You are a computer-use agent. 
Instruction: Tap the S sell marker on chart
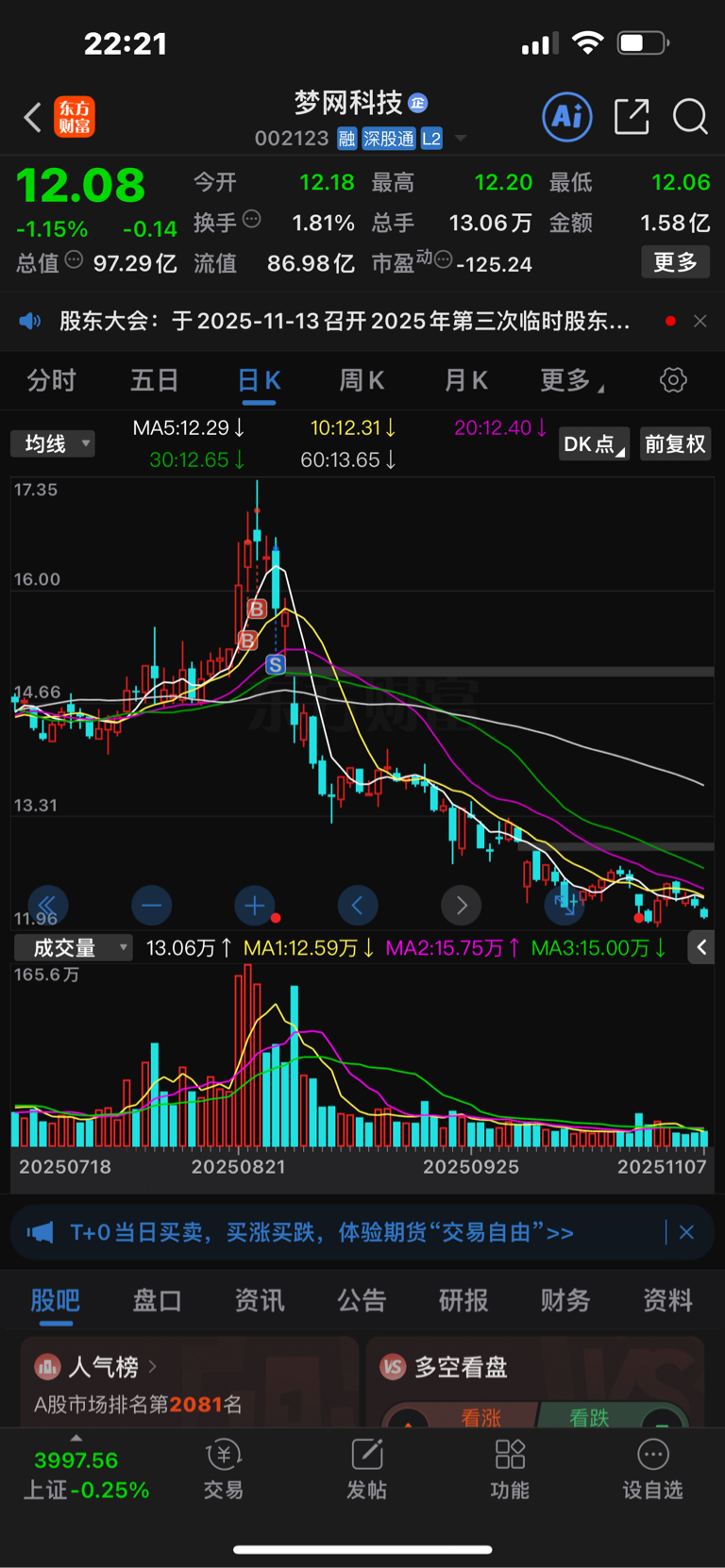click(275, 664)
